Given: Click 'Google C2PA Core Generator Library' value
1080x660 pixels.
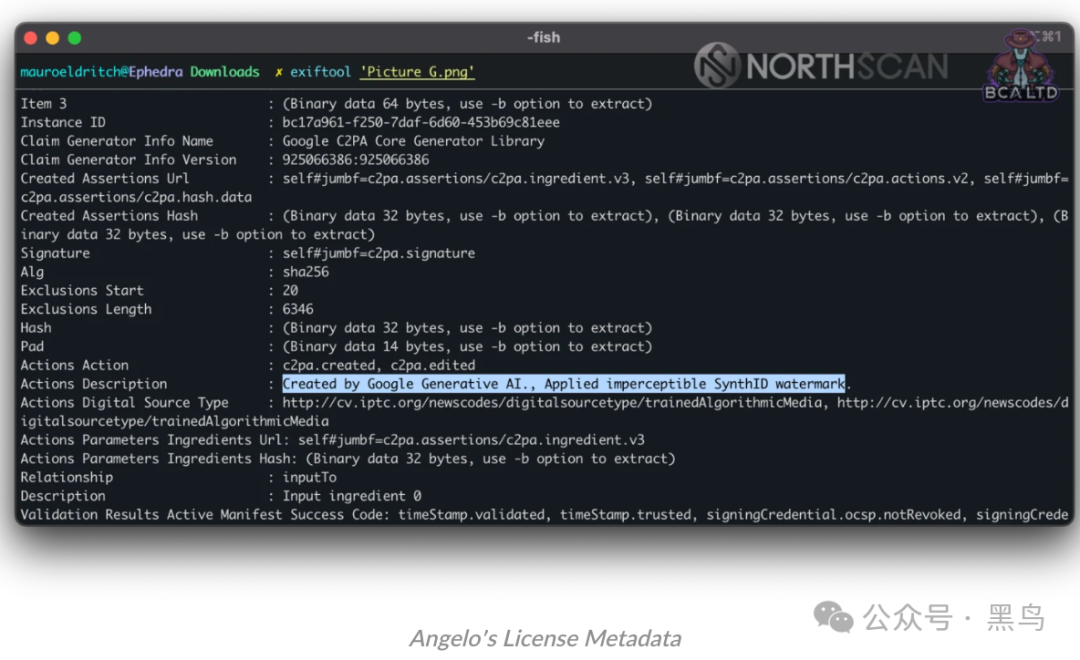Looking at the screenshot, I should 413,141.
